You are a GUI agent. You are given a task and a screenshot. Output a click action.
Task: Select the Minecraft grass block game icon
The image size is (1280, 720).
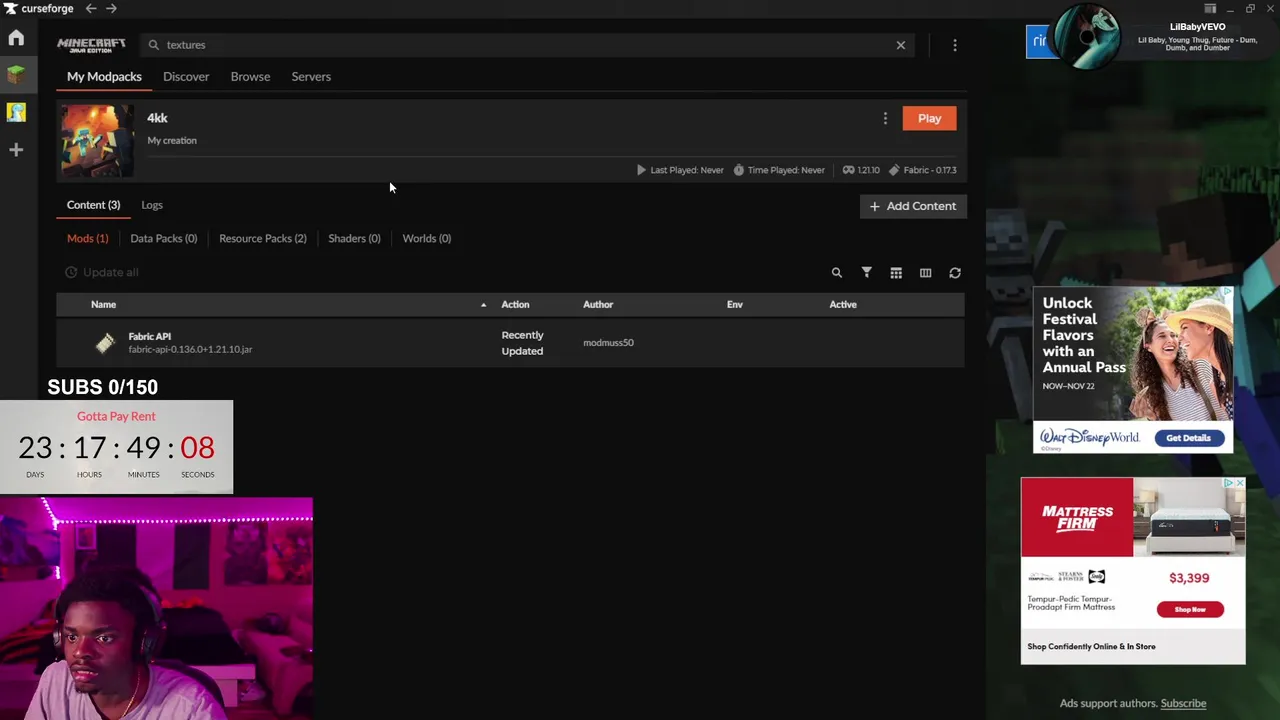point(16,75)
